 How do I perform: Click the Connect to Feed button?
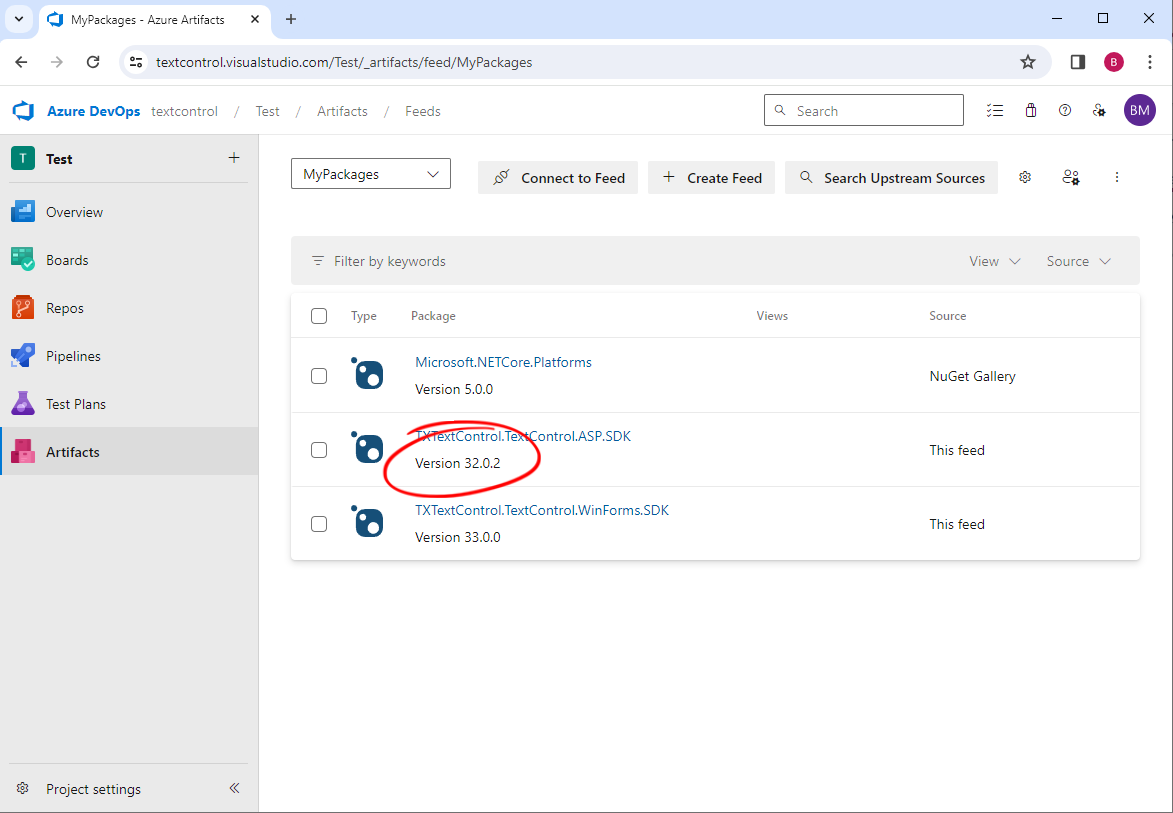tap(557, 177)
